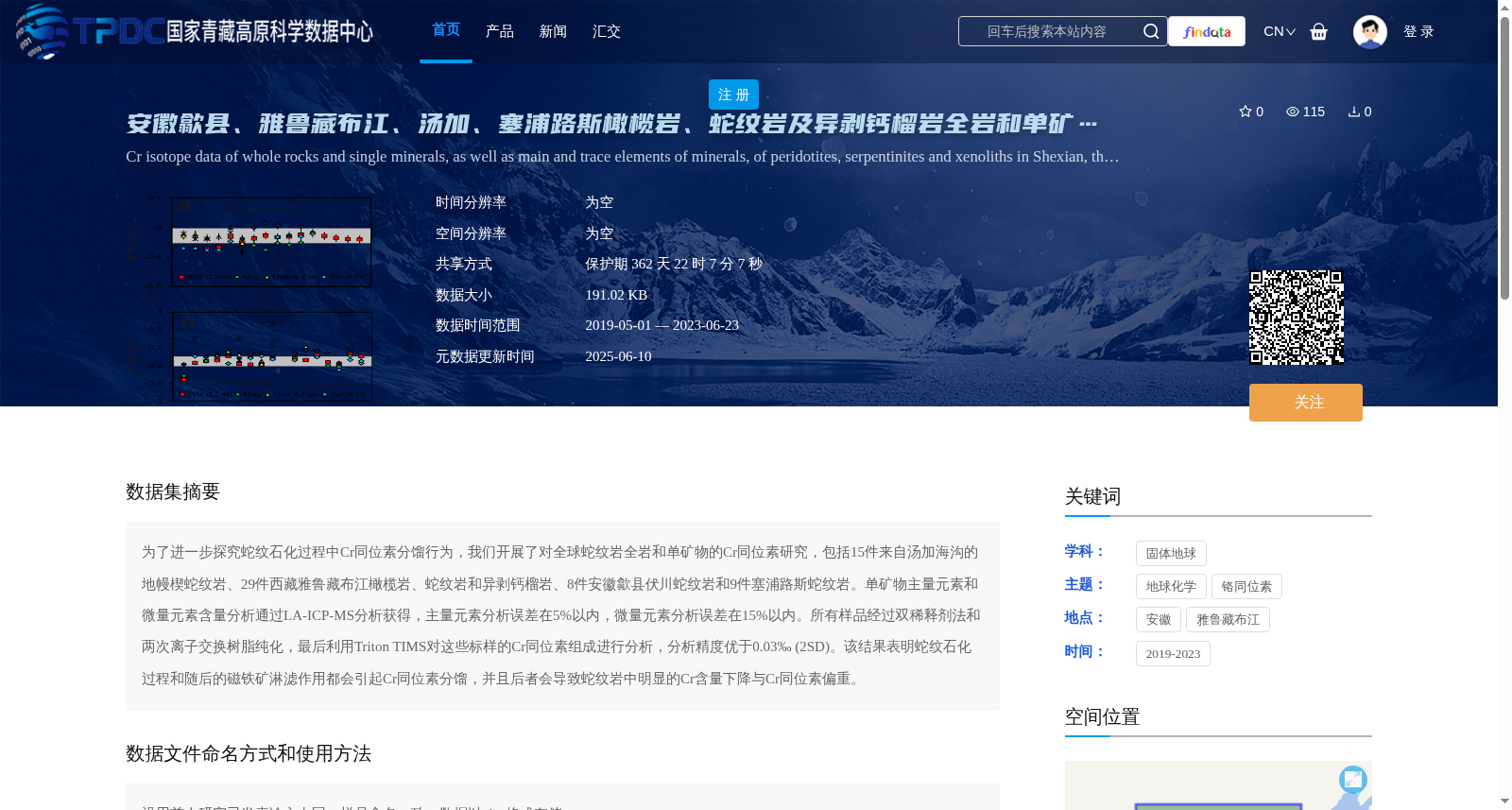The width and height of the screenshot is (1512, 810).
Task: Click the 空间位置 heading
Action: (1102, 716)
